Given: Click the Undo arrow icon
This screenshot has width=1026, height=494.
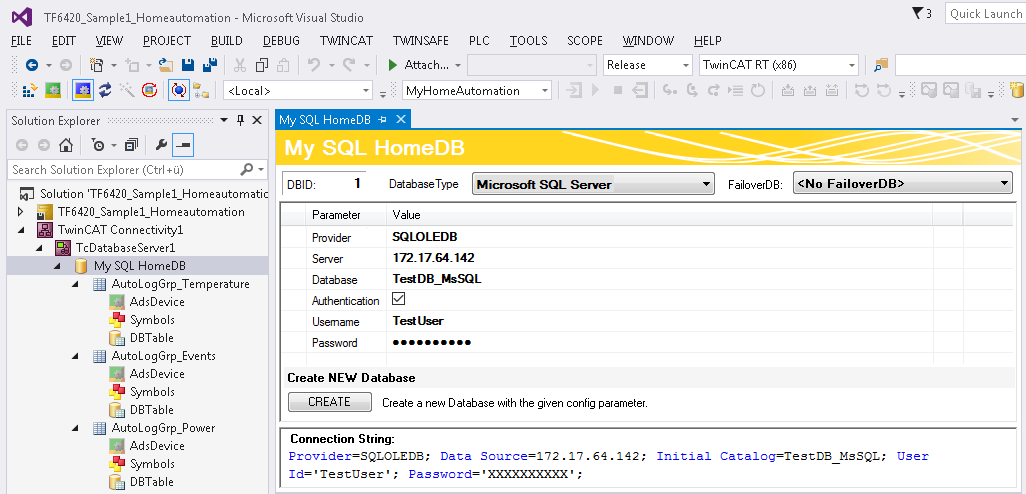Looking at the screenshot, I should pos(314,65).
